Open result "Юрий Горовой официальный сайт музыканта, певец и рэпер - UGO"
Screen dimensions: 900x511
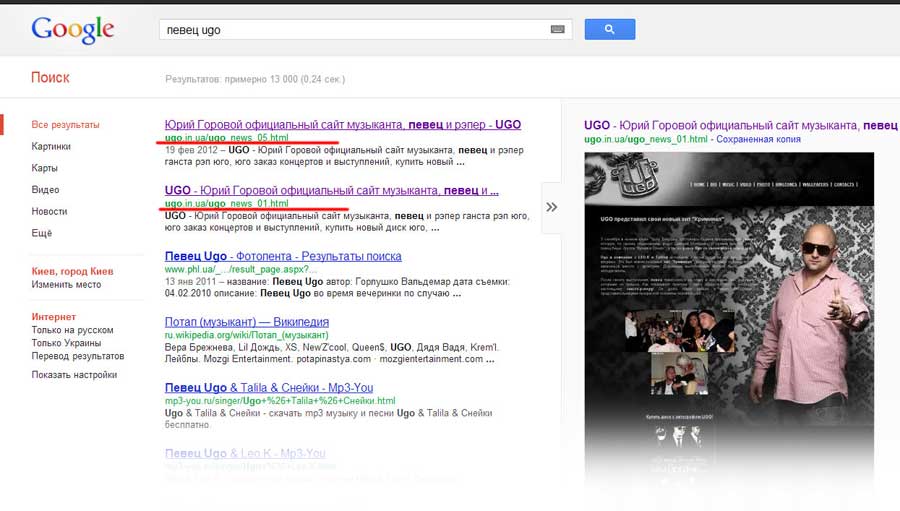[343, 125]
